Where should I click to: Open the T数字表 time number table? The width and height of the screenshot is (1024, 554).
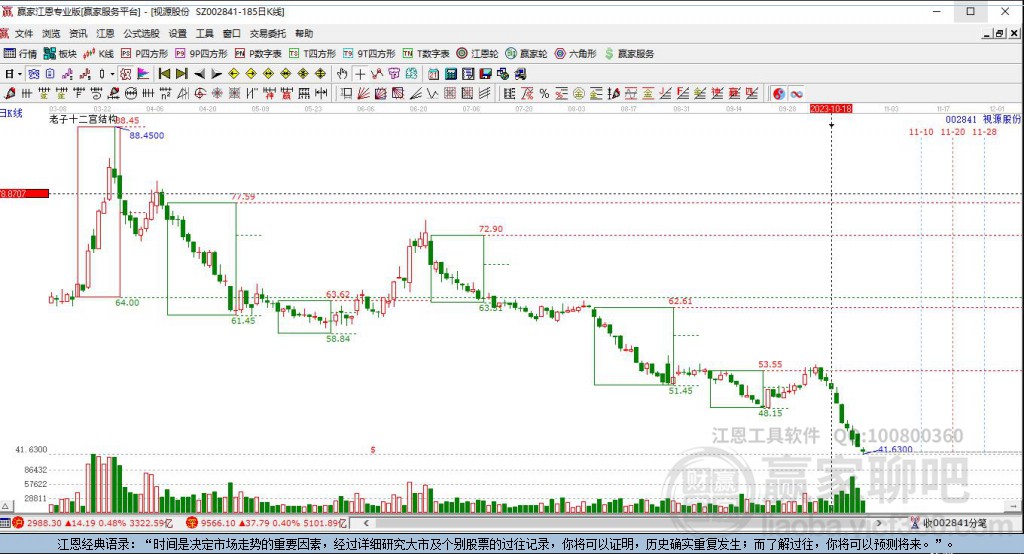(426, 54)
